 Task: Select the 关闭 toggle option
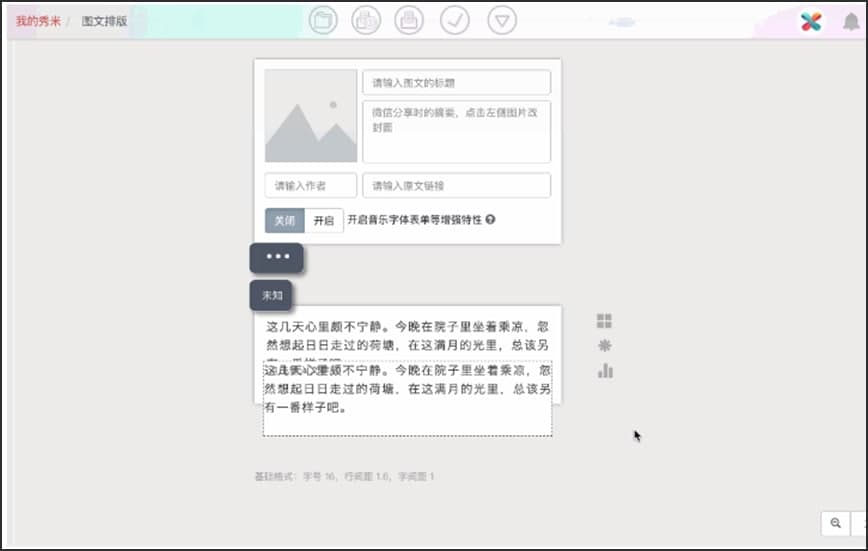pos(285,220)
